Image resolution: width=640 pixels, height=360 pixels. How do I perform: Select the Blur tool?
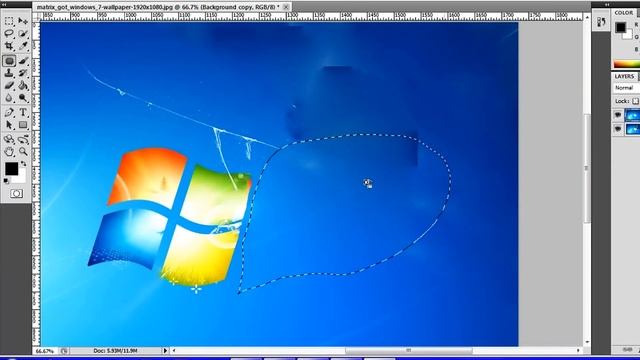9,98
